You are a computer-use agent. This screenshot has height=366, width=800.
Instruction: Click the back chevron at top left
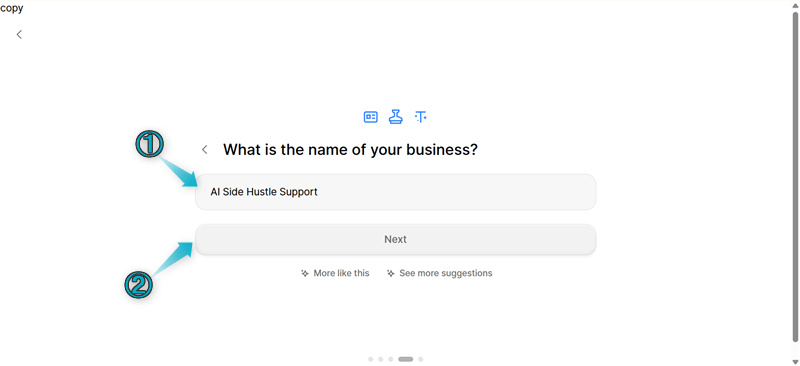19,34
